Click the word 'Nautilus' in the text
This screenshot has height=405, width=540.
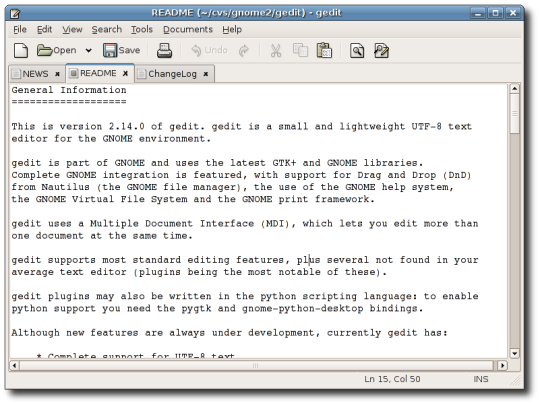coord(65,187)
